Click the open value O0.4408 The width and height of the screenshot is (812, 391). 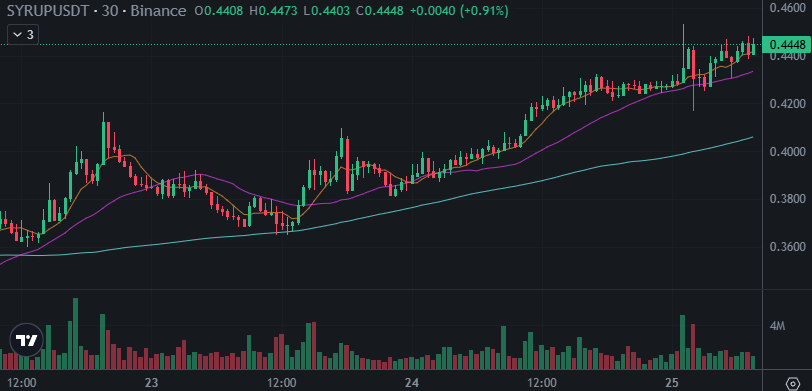[x=219, y=10]
